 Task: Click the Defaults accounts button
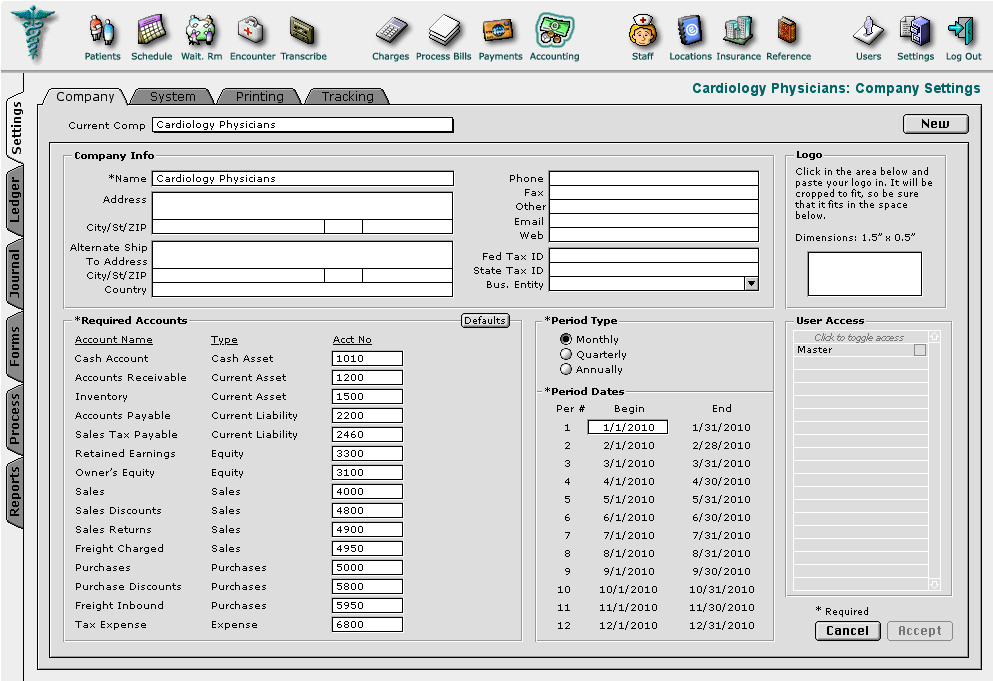(485, 321)
